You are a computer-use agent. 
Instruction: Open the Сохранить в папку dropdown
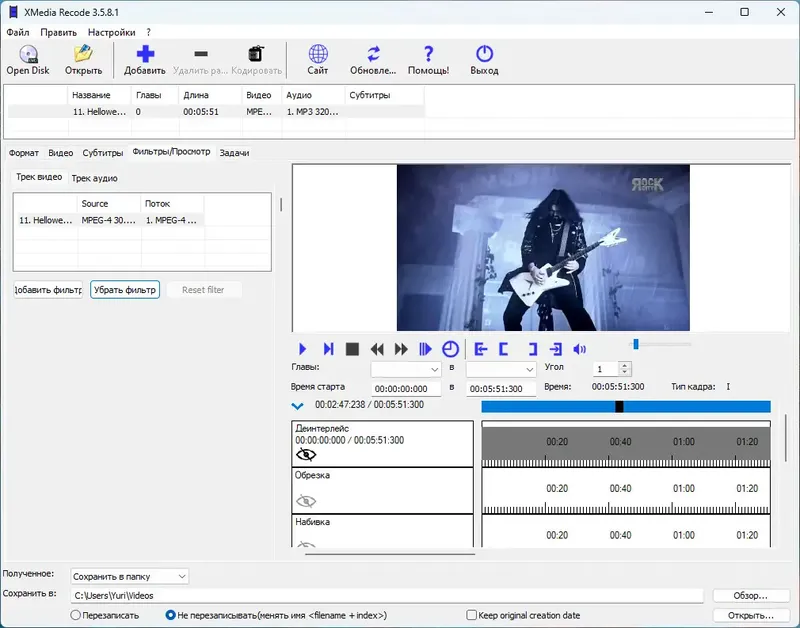(129, 576)
